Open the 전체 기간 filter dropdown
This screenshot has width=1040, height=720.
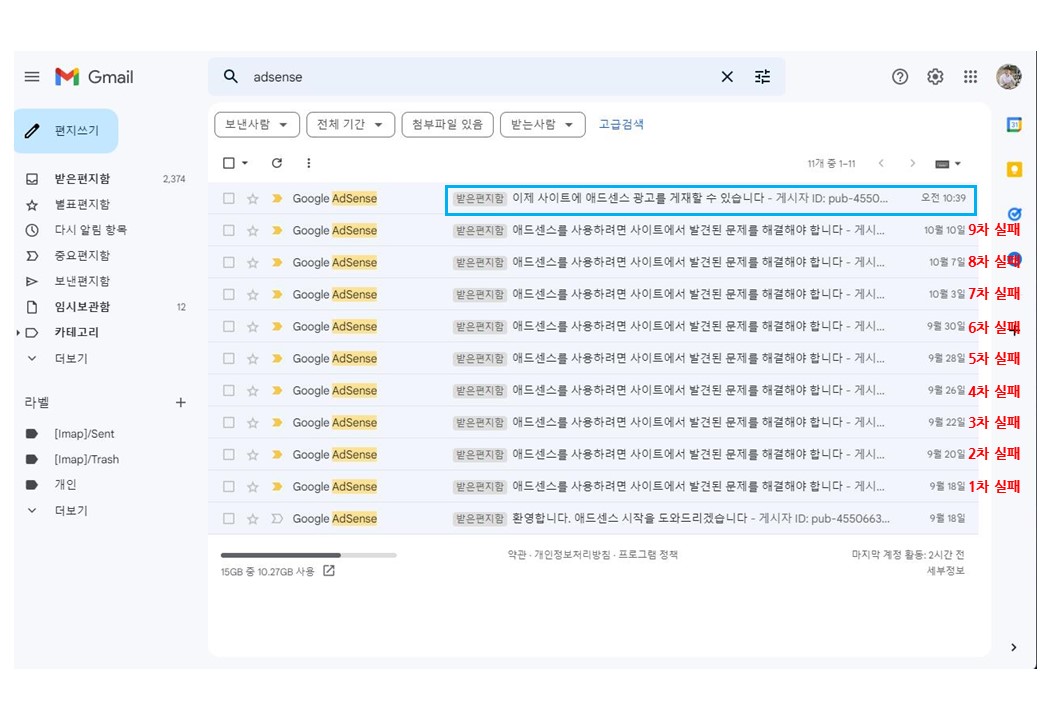(x=350, y=125)
